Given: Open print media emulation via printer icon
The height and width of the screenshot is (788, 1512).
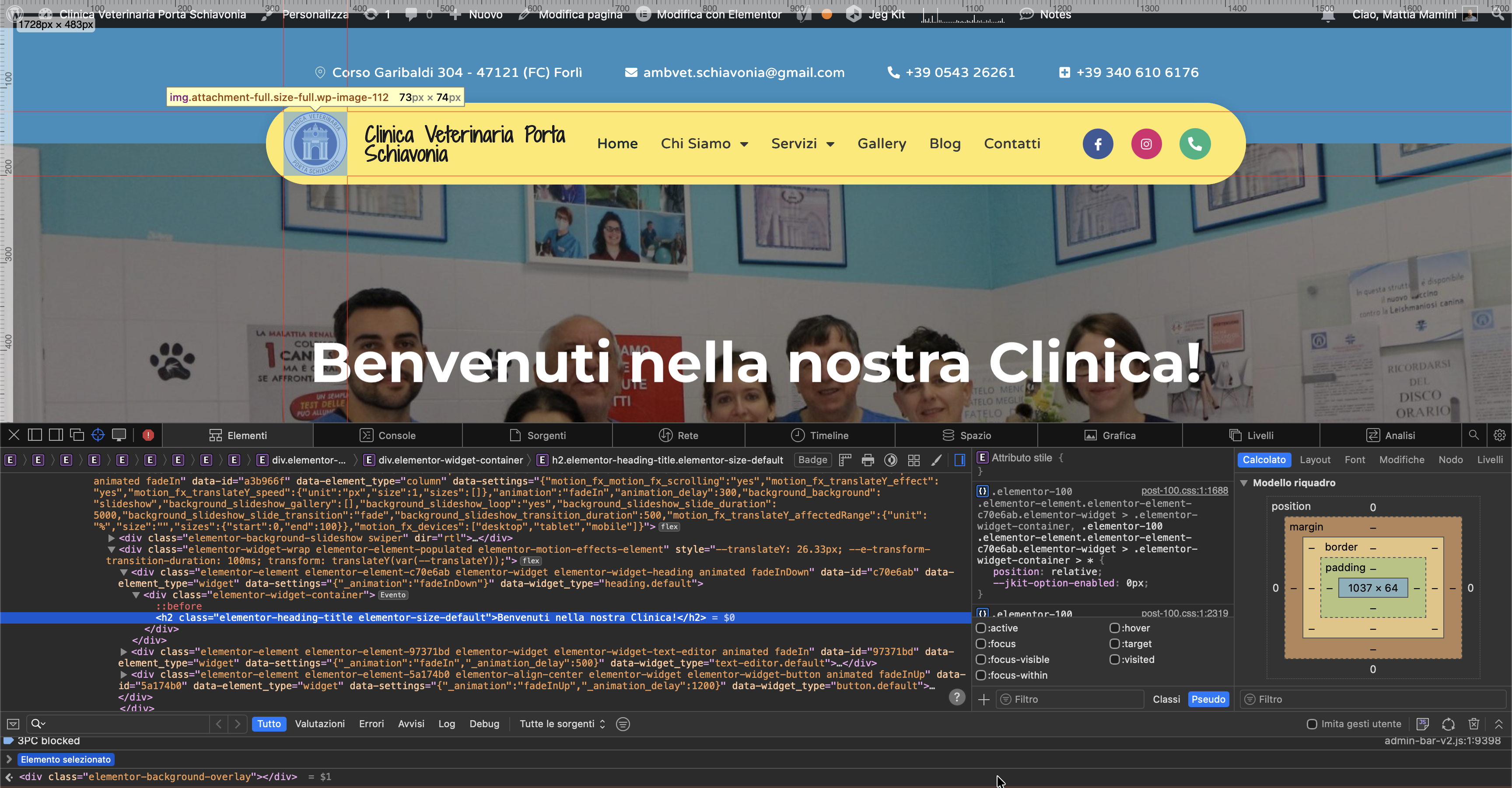Looking at the screenshot, I should (x=868, y=460).
